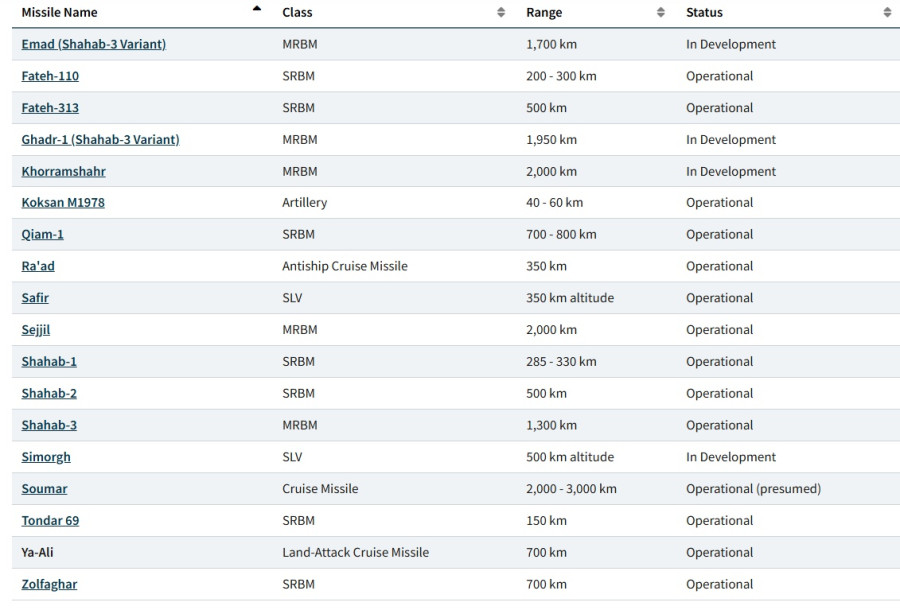Open the Emad (Shahab-3 Variant) link
900x610 pixels.
94,44
